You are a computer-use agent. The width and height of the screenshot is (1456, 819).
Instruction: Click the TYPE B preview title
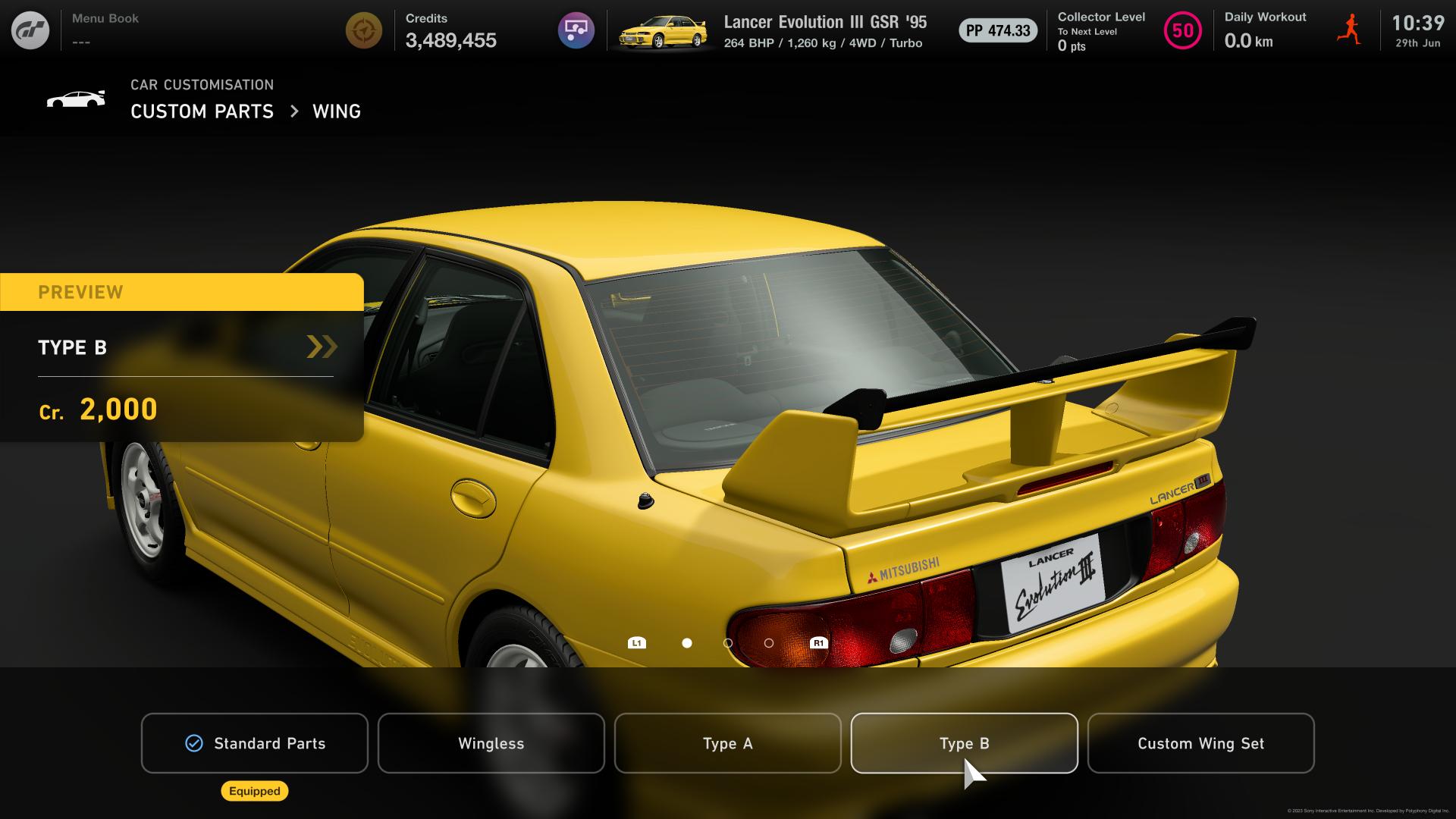pos(73,347)
